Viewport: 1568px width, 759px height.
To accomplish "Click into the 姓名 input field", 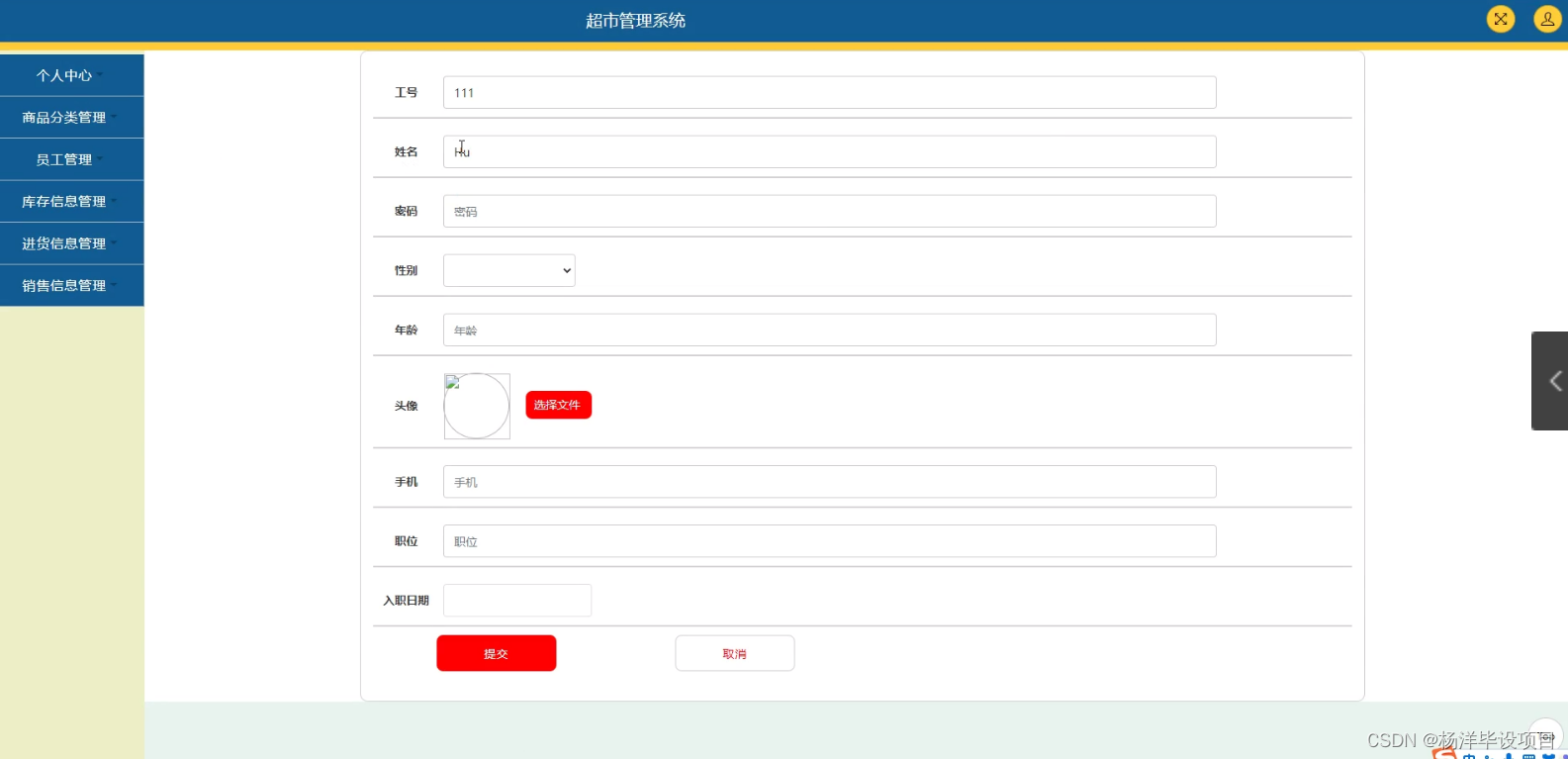I will pyautogui.click(x=829, y=151).
